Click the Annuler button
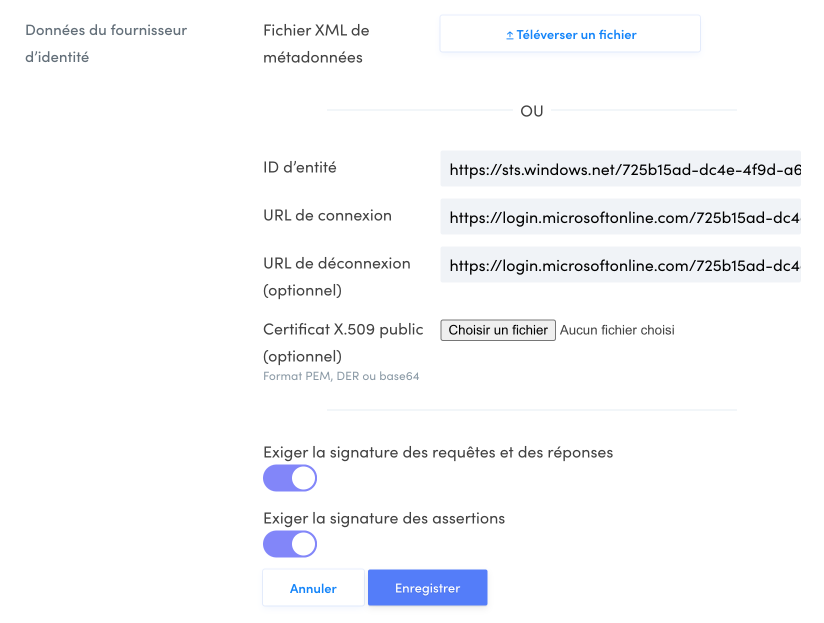The image size is (824, 623). tap(313, 588)
